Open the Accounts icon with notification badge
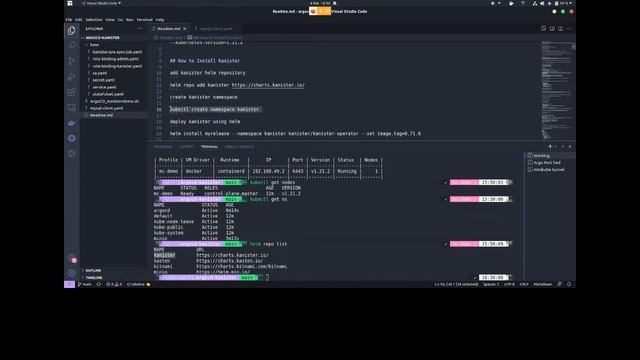Viewport: 640px width, 360px height. pyautogui.click(x=72, y=258)
